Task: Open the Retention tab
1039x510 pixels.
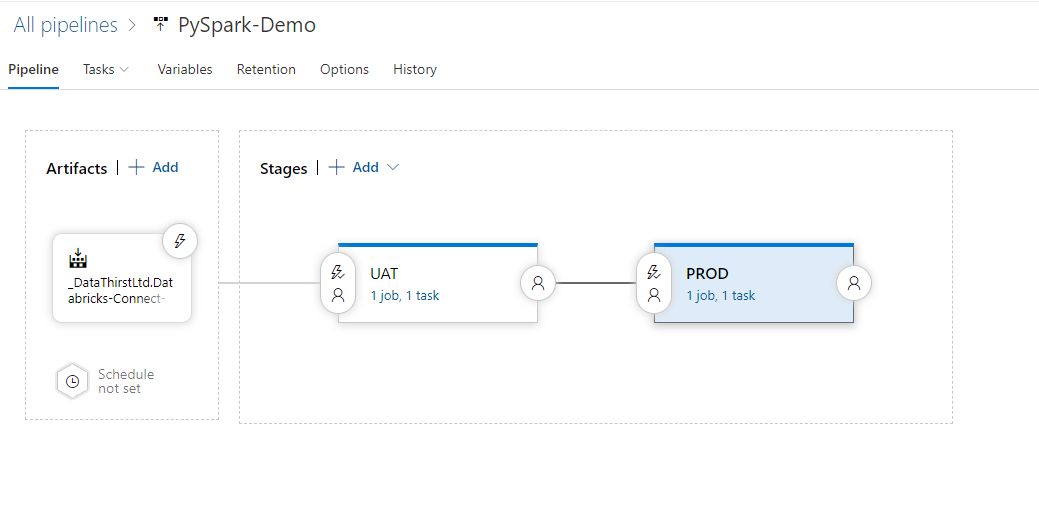Action: (x=266, y=70)
